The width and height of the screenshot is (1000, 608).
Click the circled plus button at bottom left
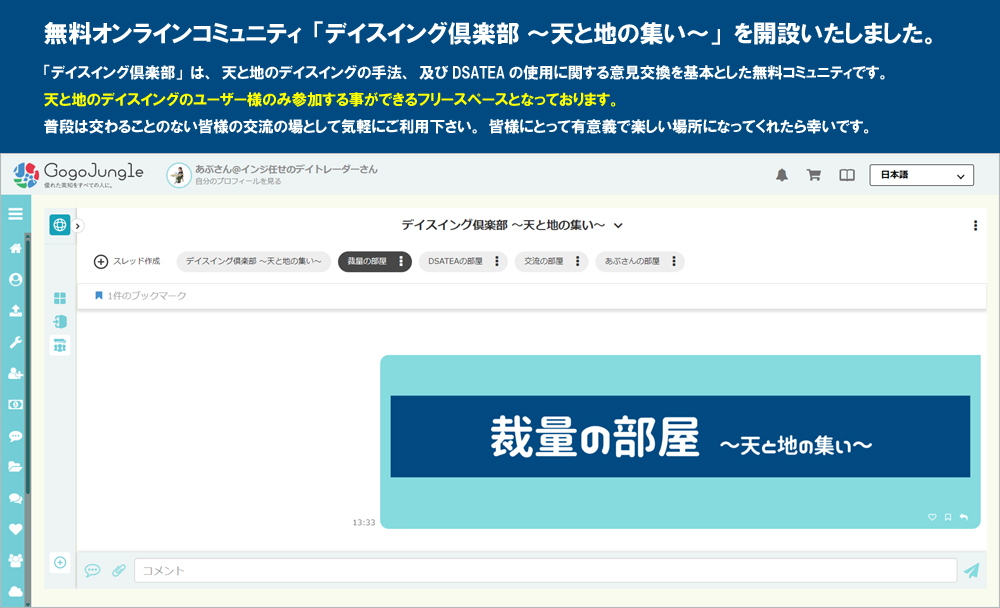[60, 563]
